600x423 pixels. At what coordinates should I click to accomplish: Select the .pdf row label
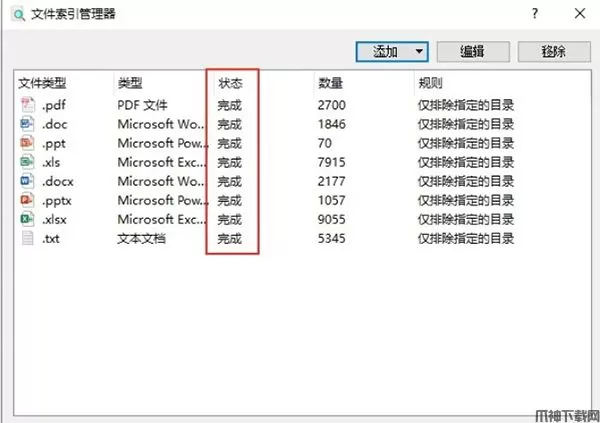[x=54, y=105]
